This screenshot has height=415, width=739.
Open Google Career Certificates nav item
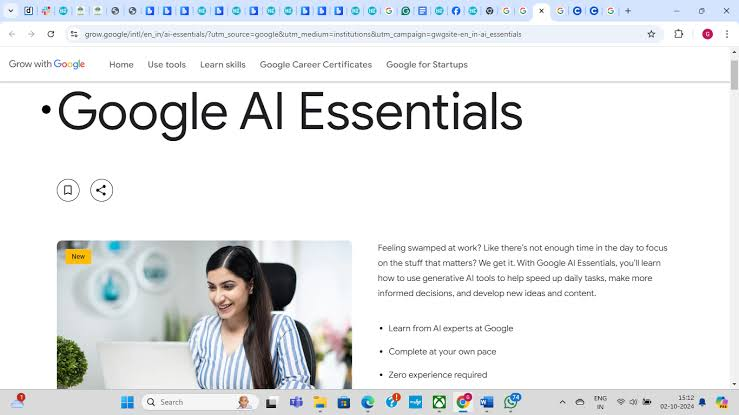316,65
